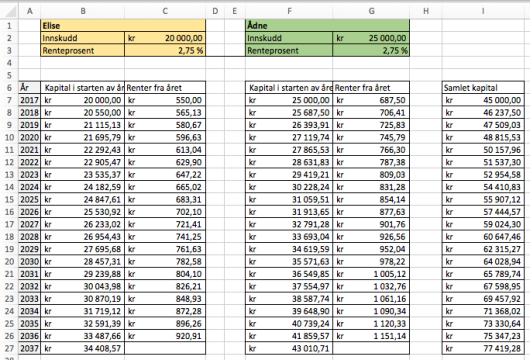Select Ådne's Innskudd value 25 000,00
The width and height of the screenshot is (530, 360).
click(x=371, y=38)
